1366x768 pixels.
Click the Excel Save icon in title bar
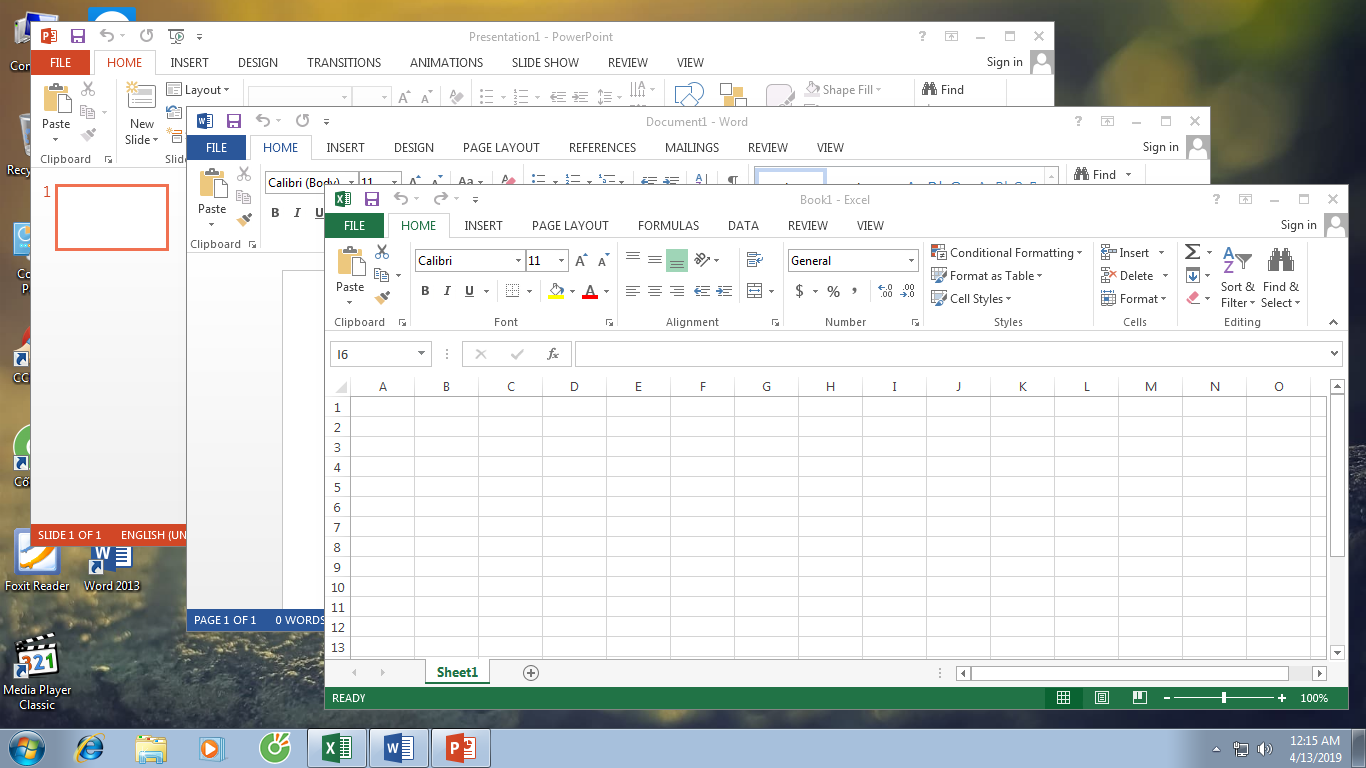pyautogui.click(x=371, y=199)
